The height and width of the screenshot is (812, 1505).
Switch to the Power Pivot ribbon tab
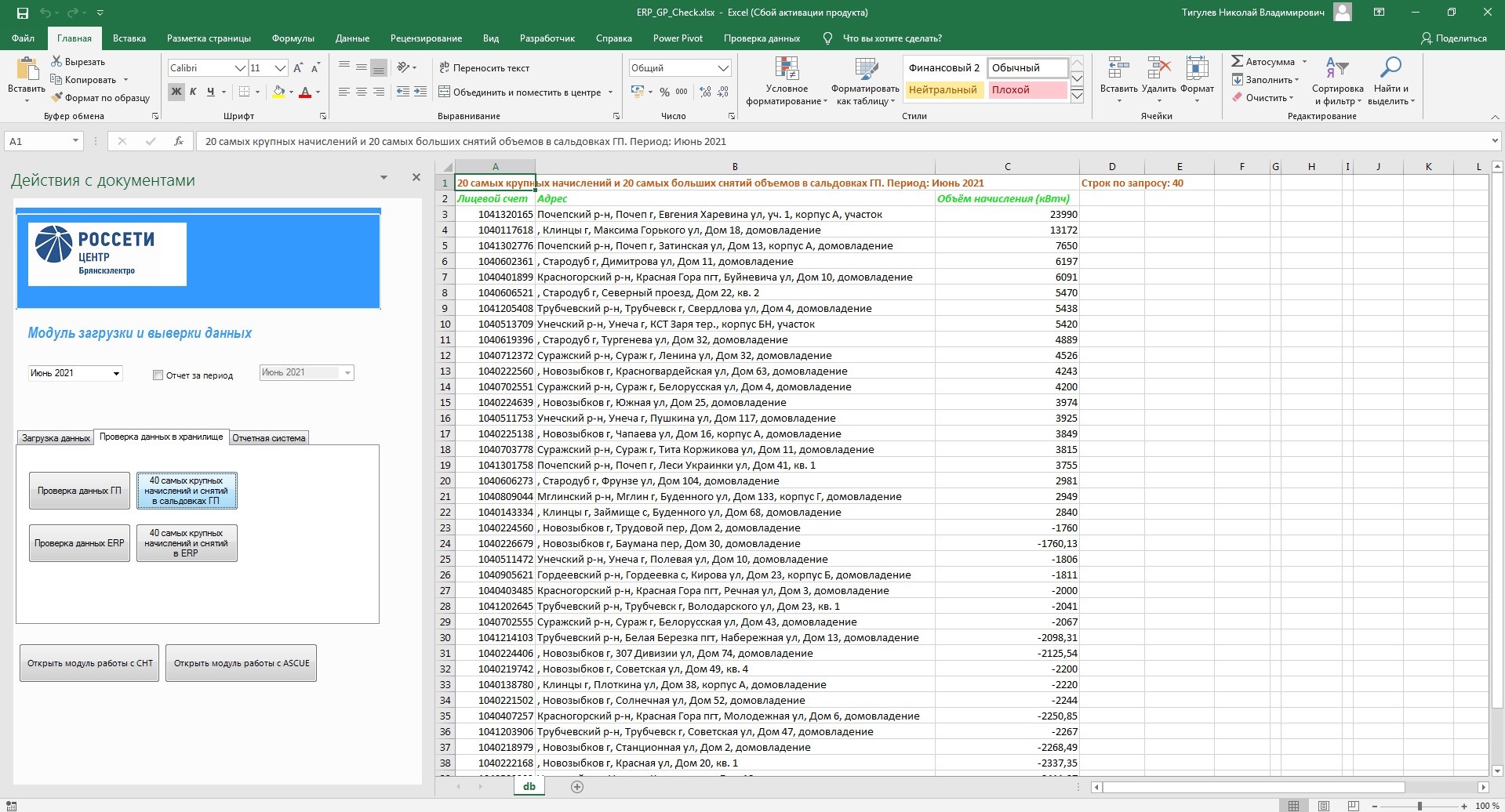tap(678, 38)
